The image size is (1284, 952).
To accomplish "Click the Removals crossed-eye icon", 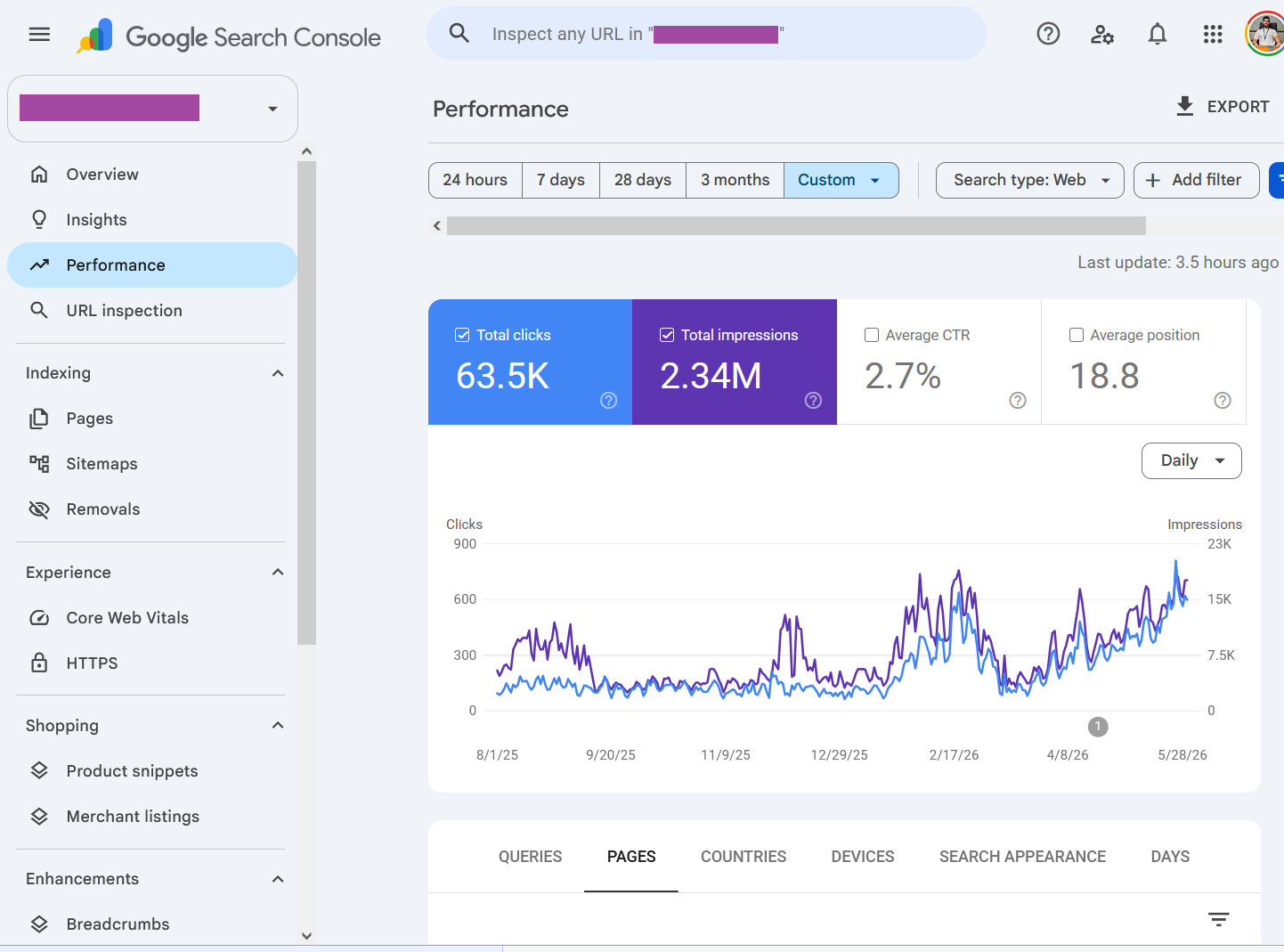I will 39,509.
